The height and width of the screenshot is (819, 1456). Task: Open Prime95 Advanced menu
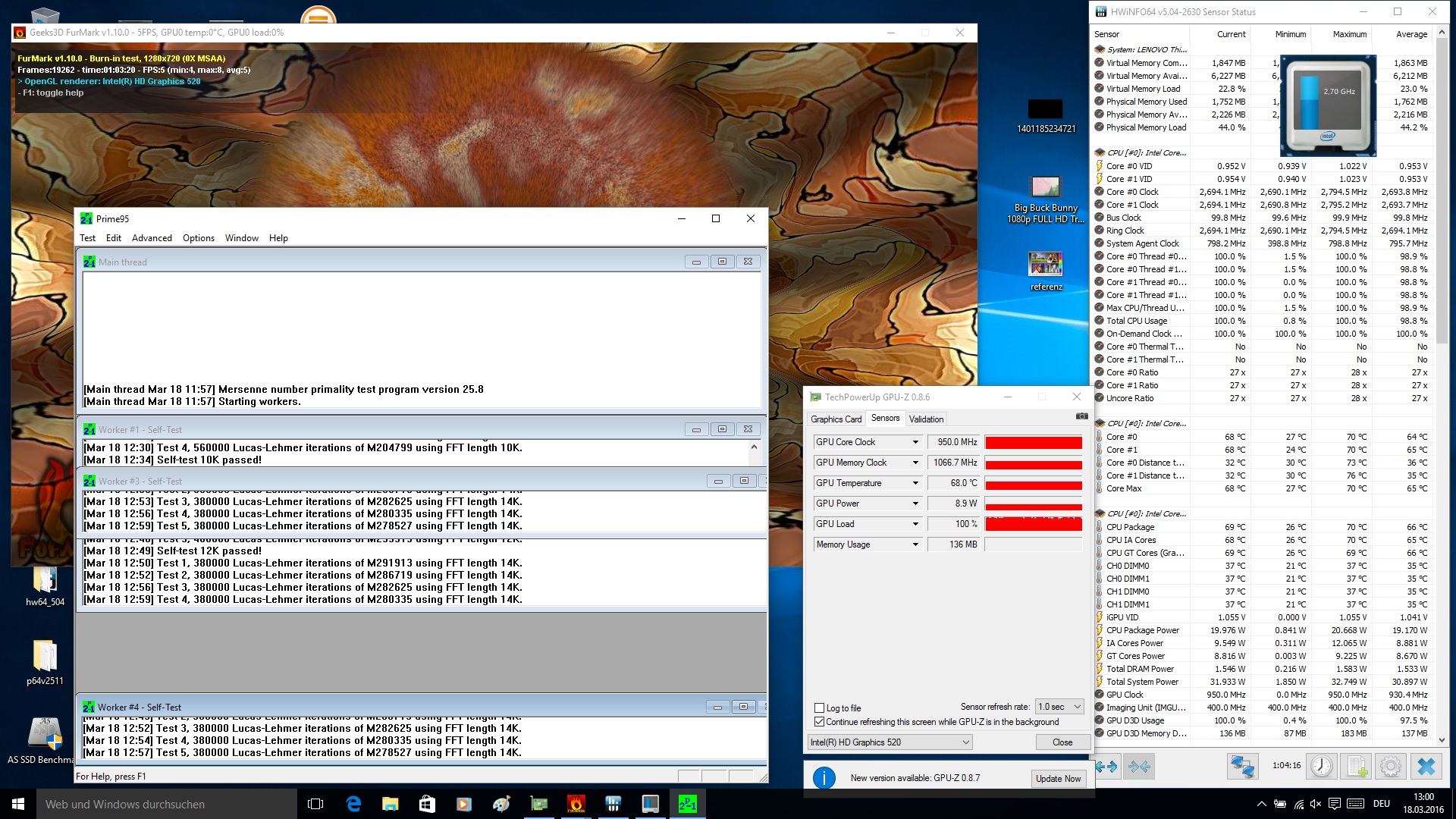152,238
